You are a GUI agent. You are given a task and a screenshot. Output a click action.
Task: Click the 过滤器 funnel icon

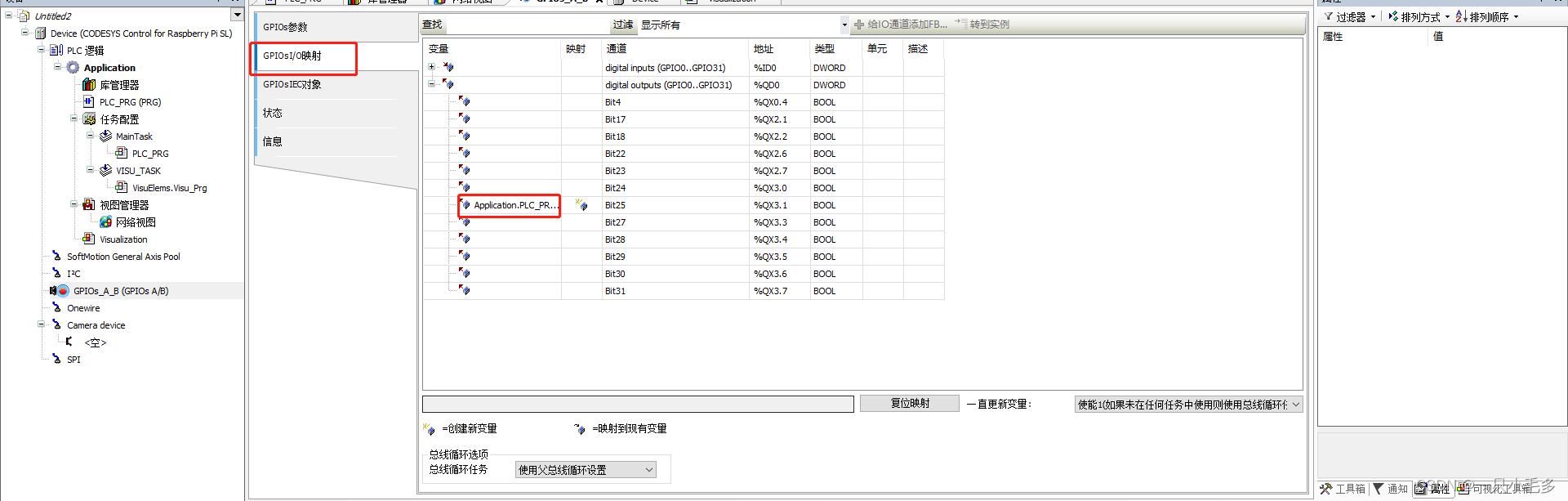(x=1329, y=16)
